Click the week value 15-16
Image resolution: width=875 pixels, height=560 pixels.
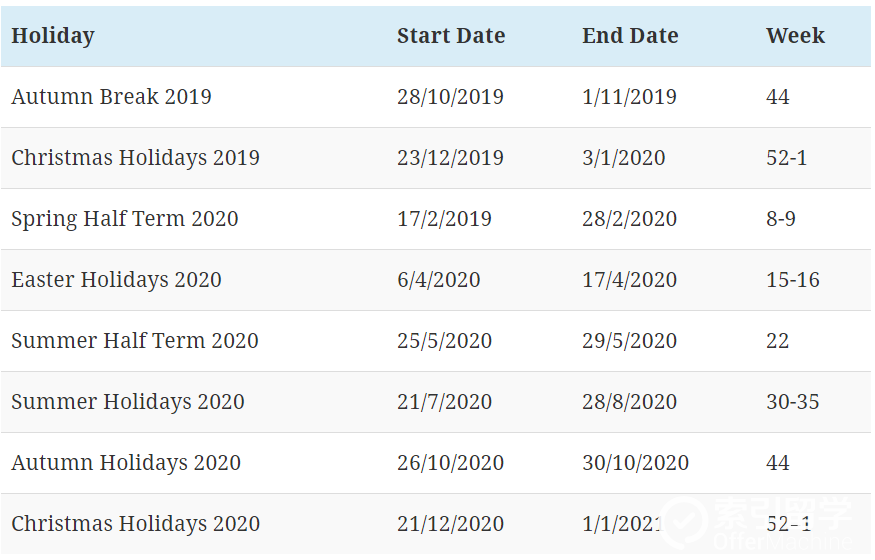point(792,279)
